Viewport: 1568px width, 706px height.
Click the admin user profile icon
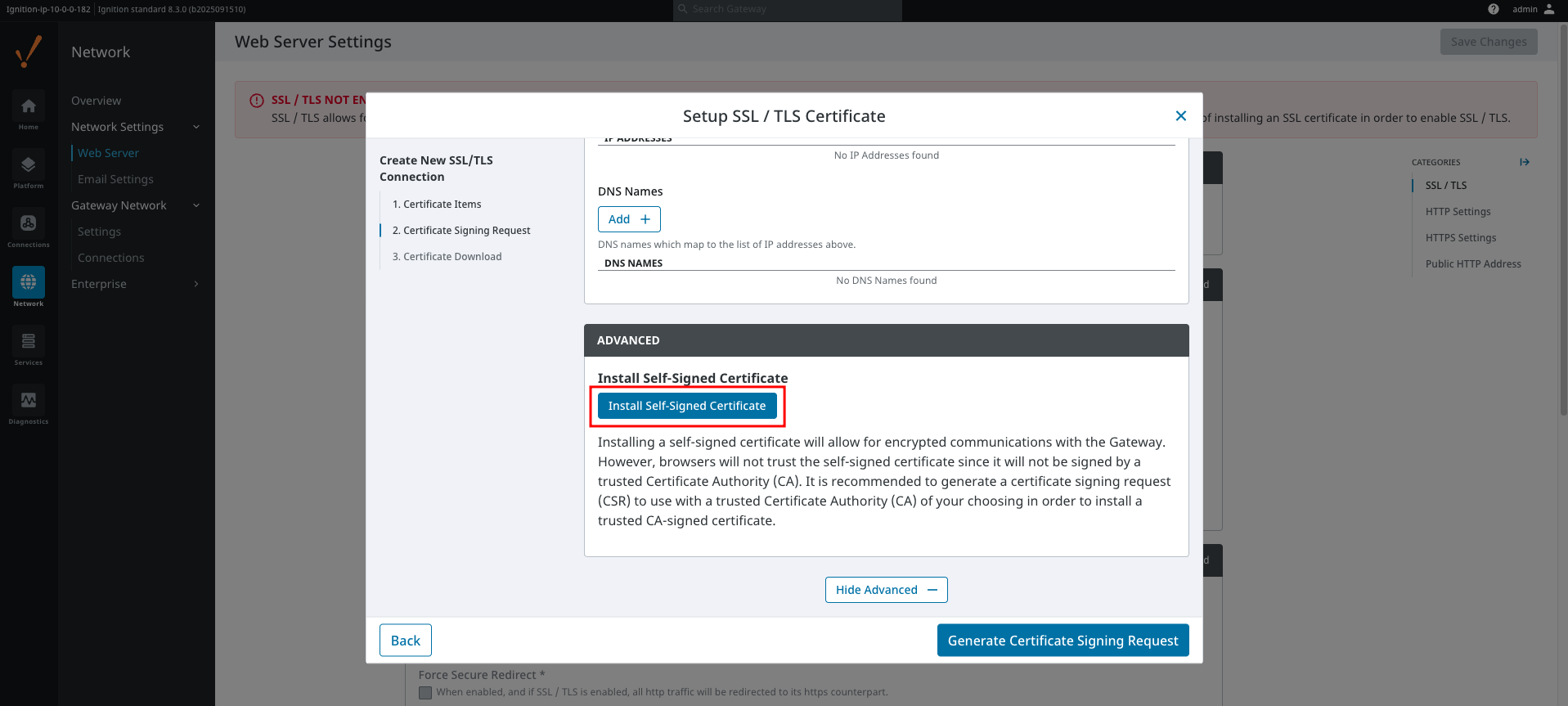click(x=1549, y=9)
